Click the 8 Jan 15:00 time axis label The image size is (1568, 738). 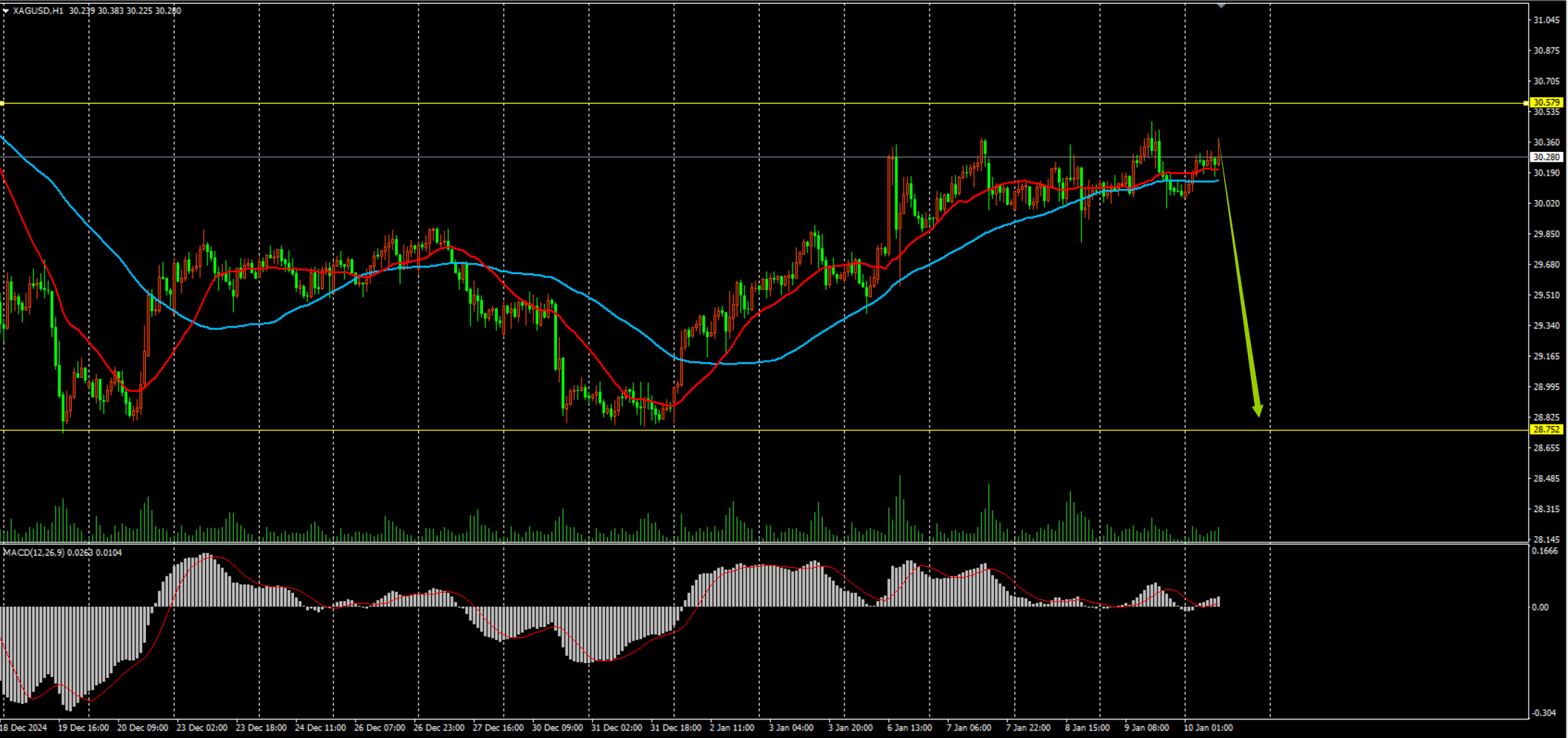coord(1088,728)
